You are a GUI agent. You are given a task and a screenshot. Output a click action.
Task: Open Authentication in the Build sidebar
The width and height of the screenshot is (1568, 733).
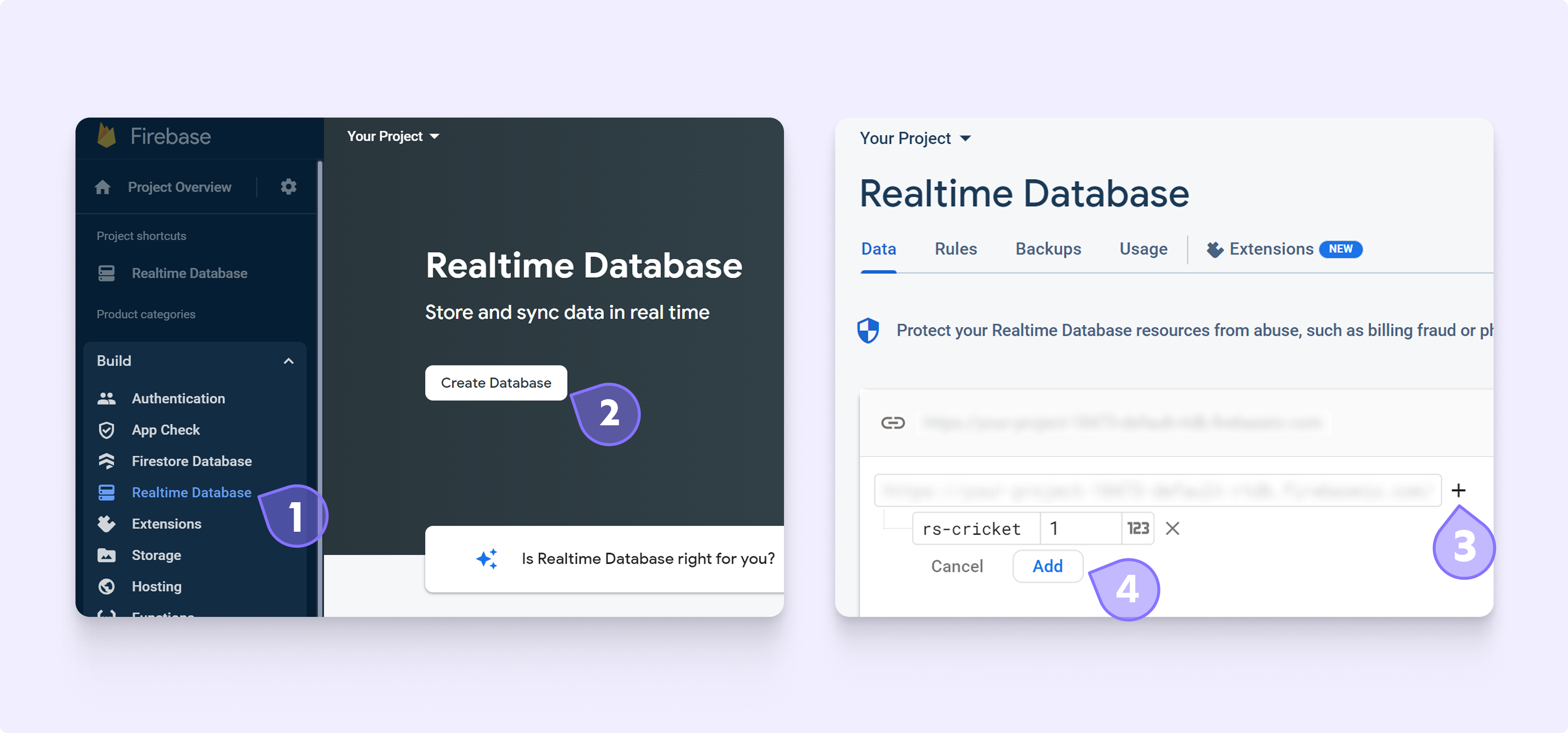pyautogui.click(x=178, y=399)
